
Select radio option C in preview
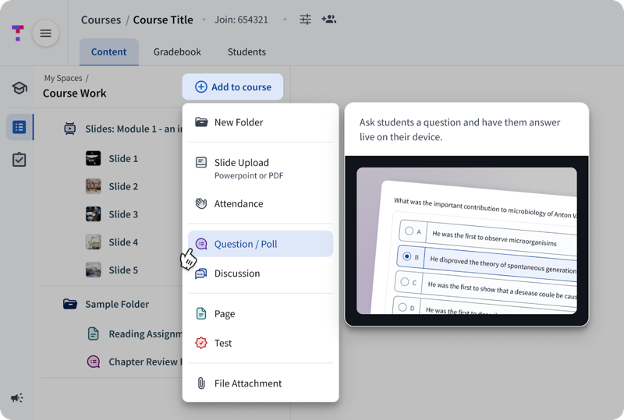coord(405,281)
